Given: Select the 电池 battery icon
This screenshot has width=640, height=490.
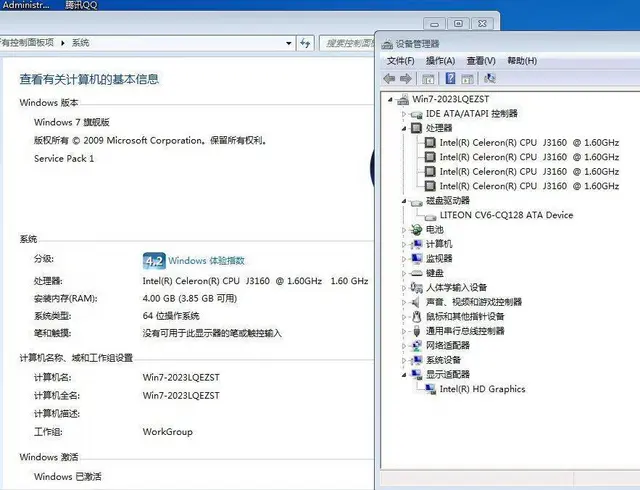Looking at the screenshot, I should coord(416,230).
